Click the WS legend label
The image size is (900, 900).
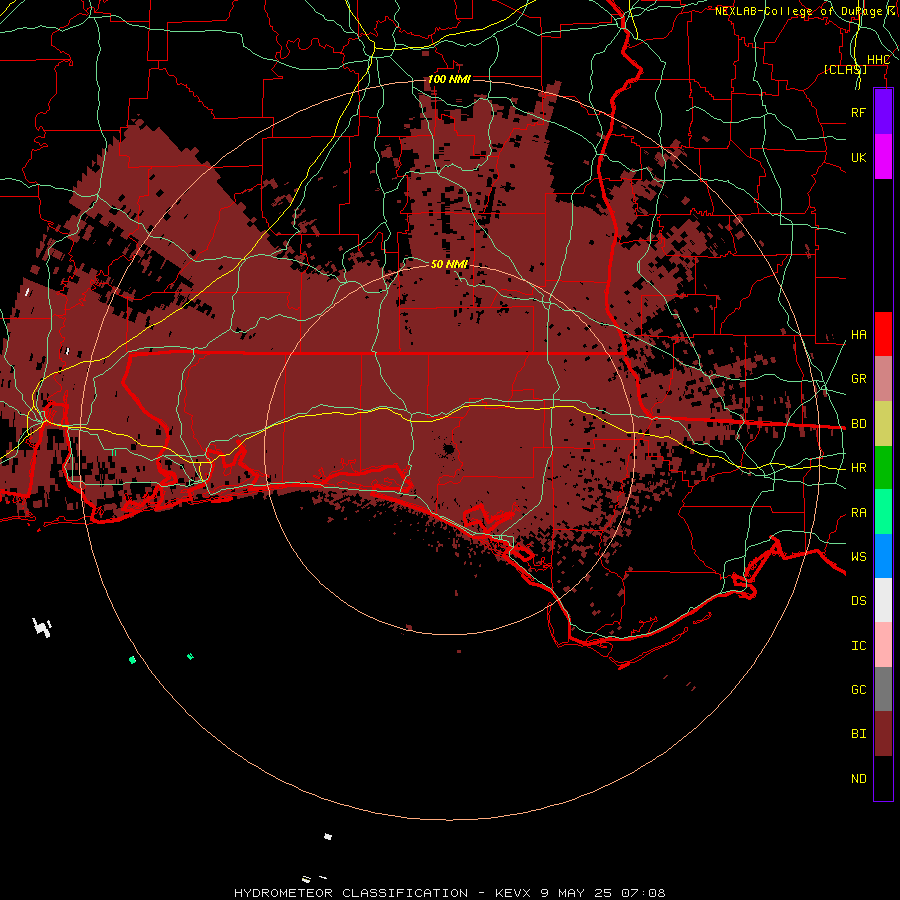pyautogui.click(x=859, y=557)
